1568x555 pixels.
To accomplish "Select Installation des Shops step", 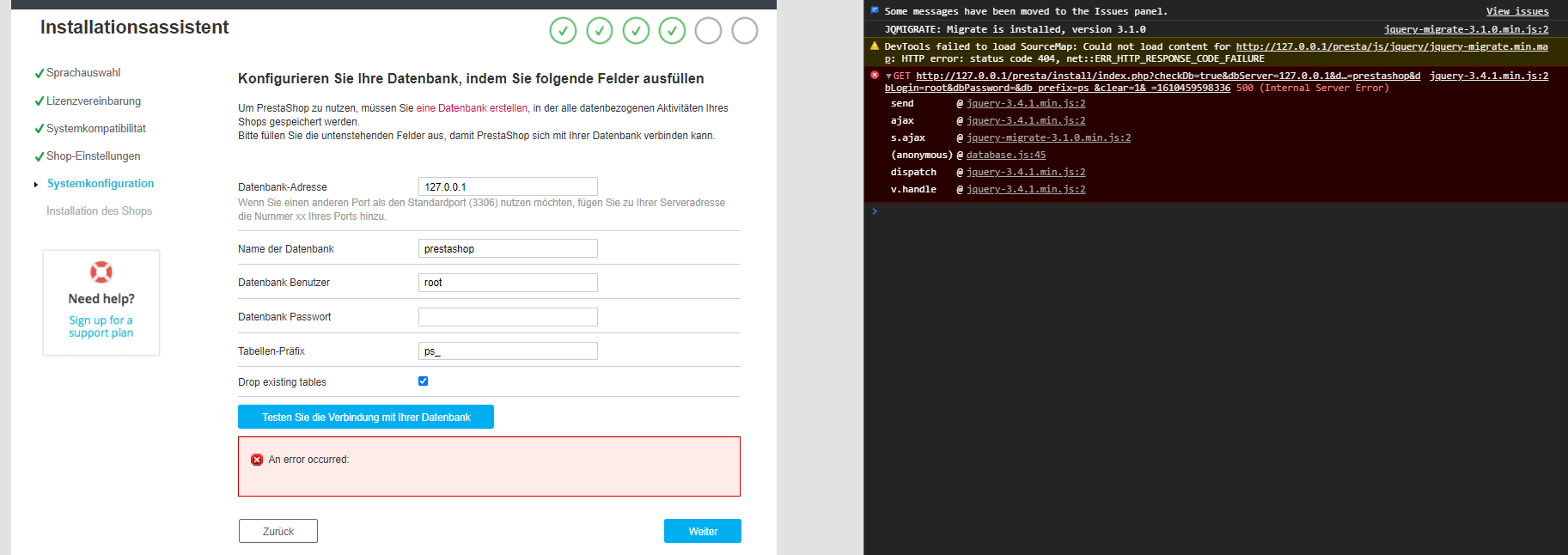I will 99,210.
